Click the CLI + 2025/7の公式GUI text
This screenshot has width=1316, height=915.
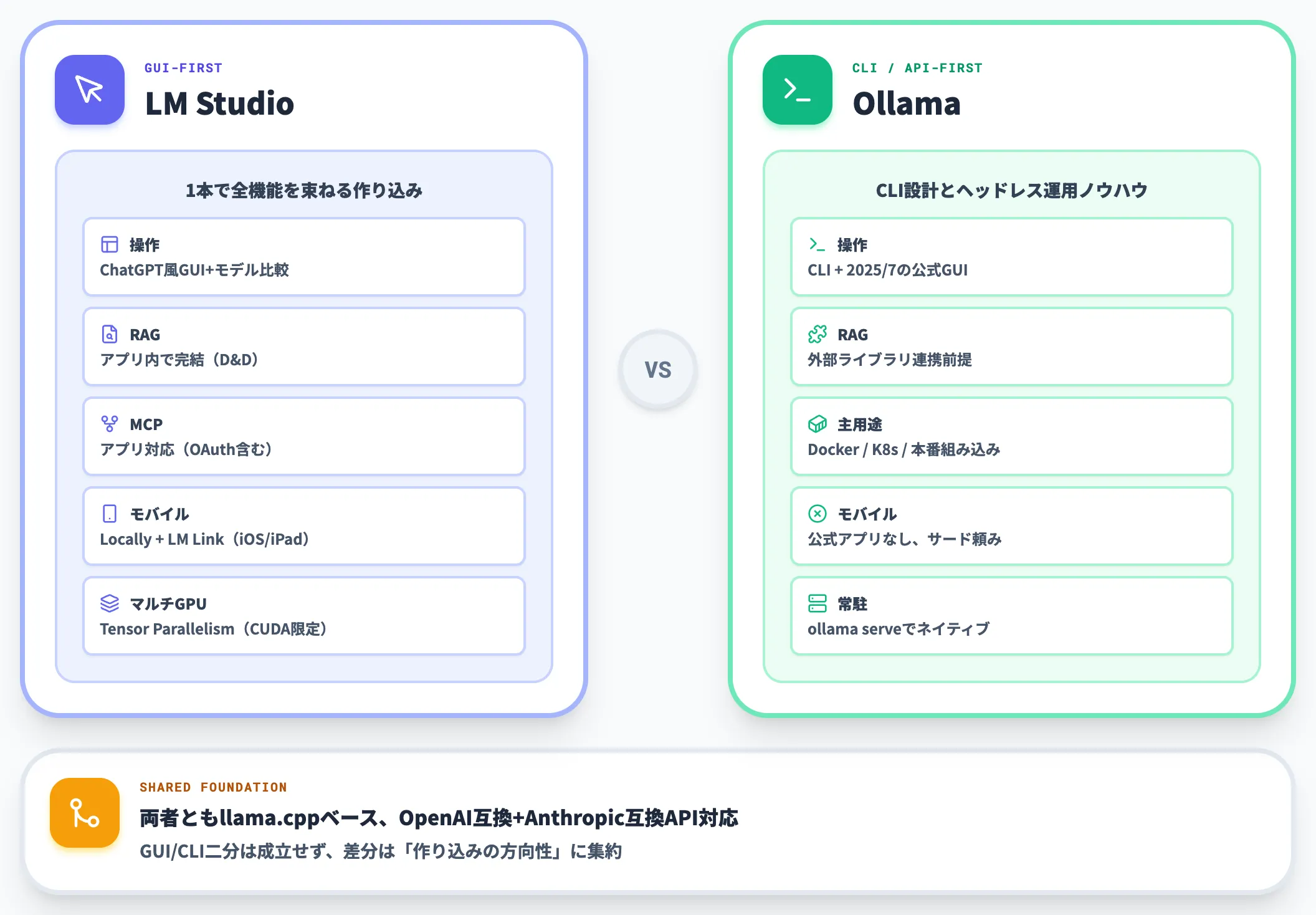point(888,270)
